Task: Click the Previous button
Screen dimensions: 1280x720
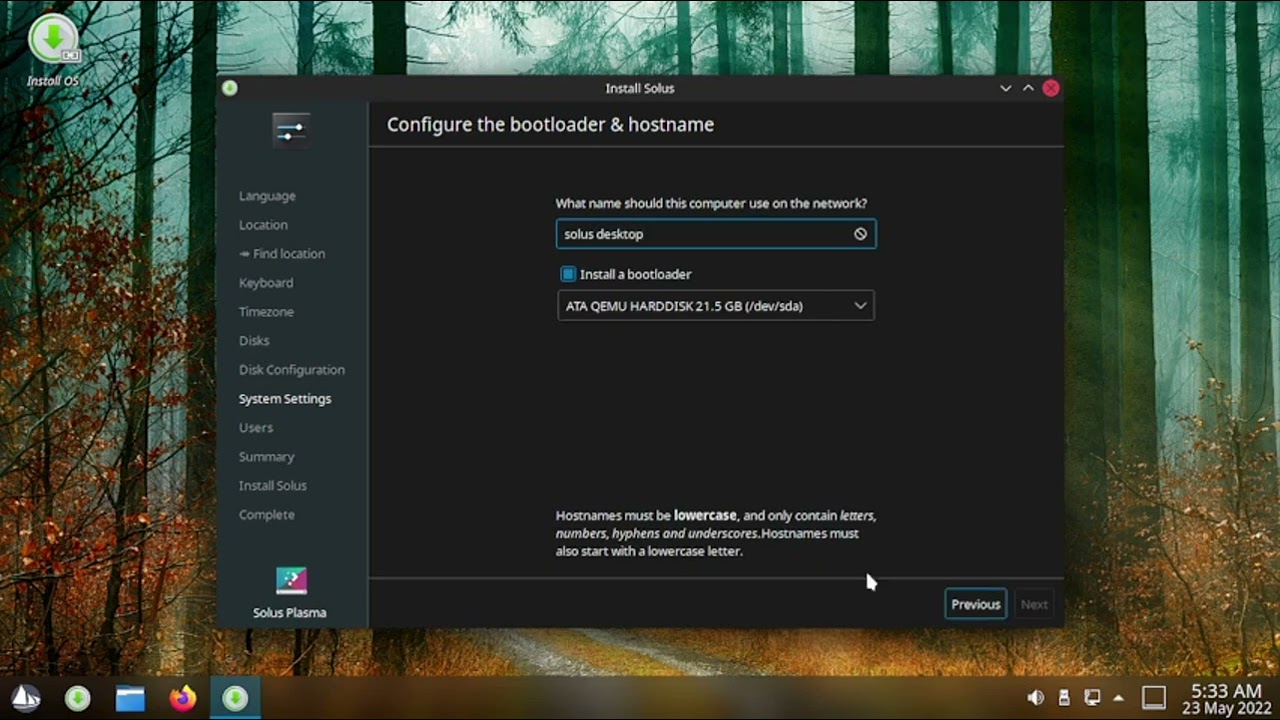Action: pyautogui.click(x=976, y=604)
